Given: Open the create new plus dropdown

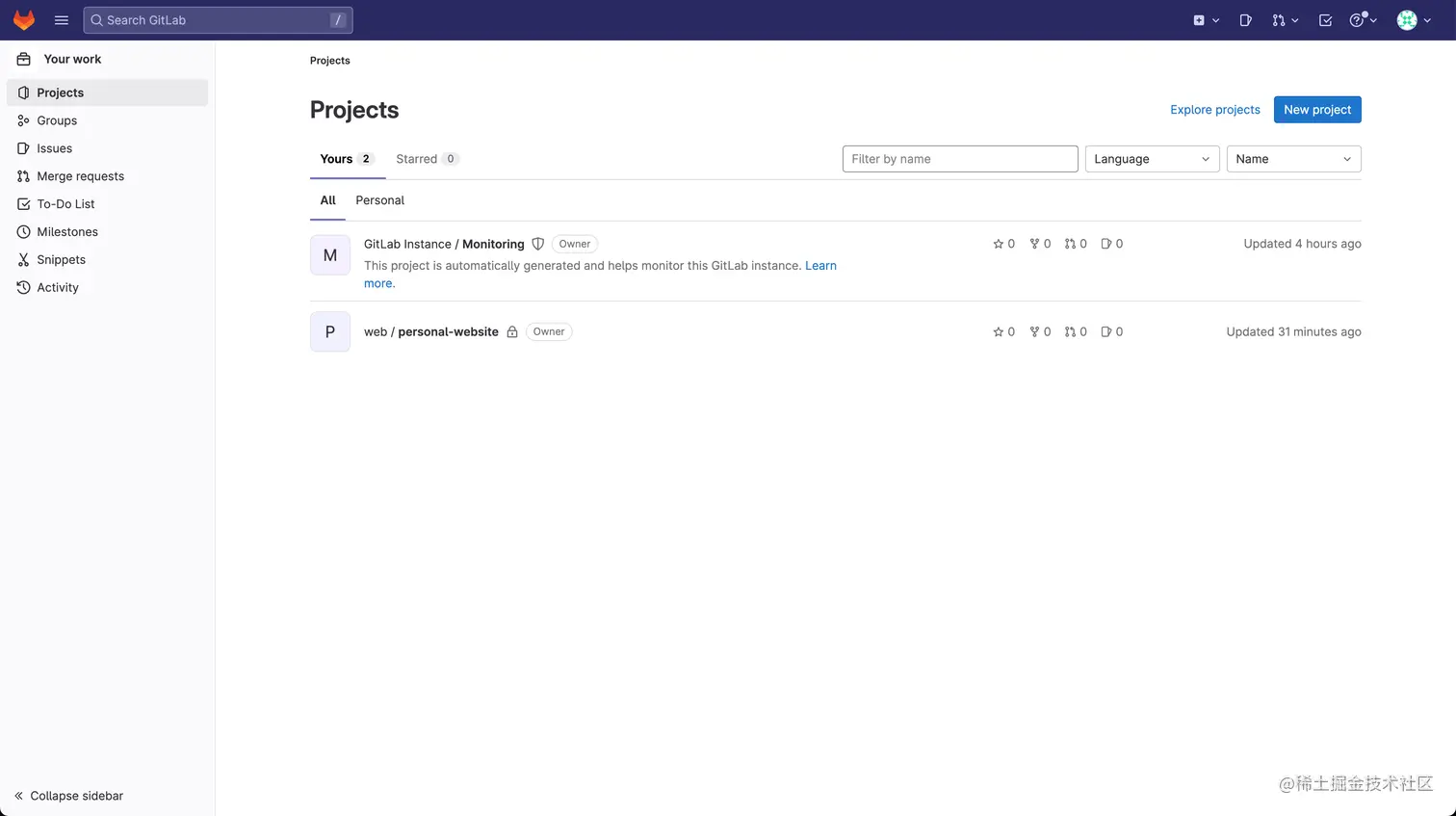Looking at the screenshot, I should (x=1206, y=20).
